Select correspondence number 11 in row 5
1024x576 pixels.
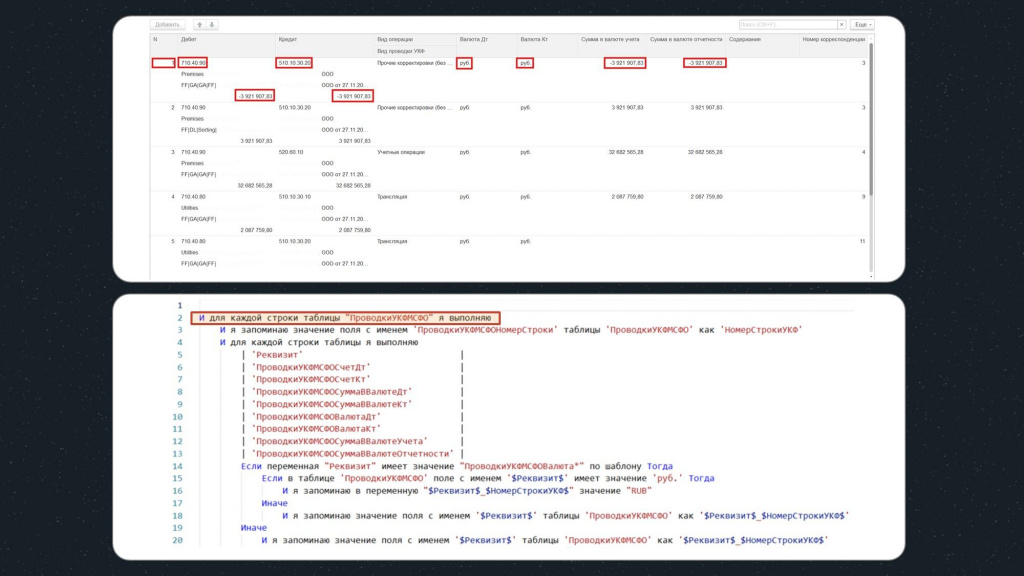tap(862, 241)
